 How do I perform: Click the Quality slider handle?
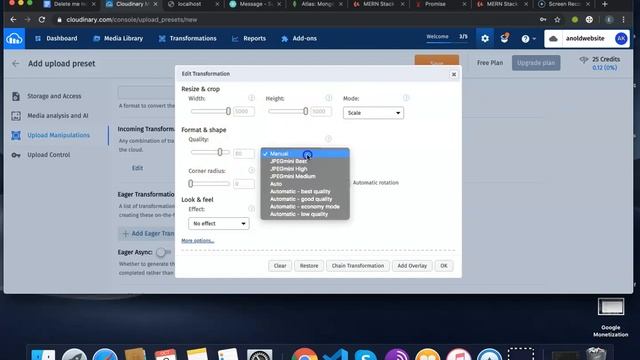point(220,152)
